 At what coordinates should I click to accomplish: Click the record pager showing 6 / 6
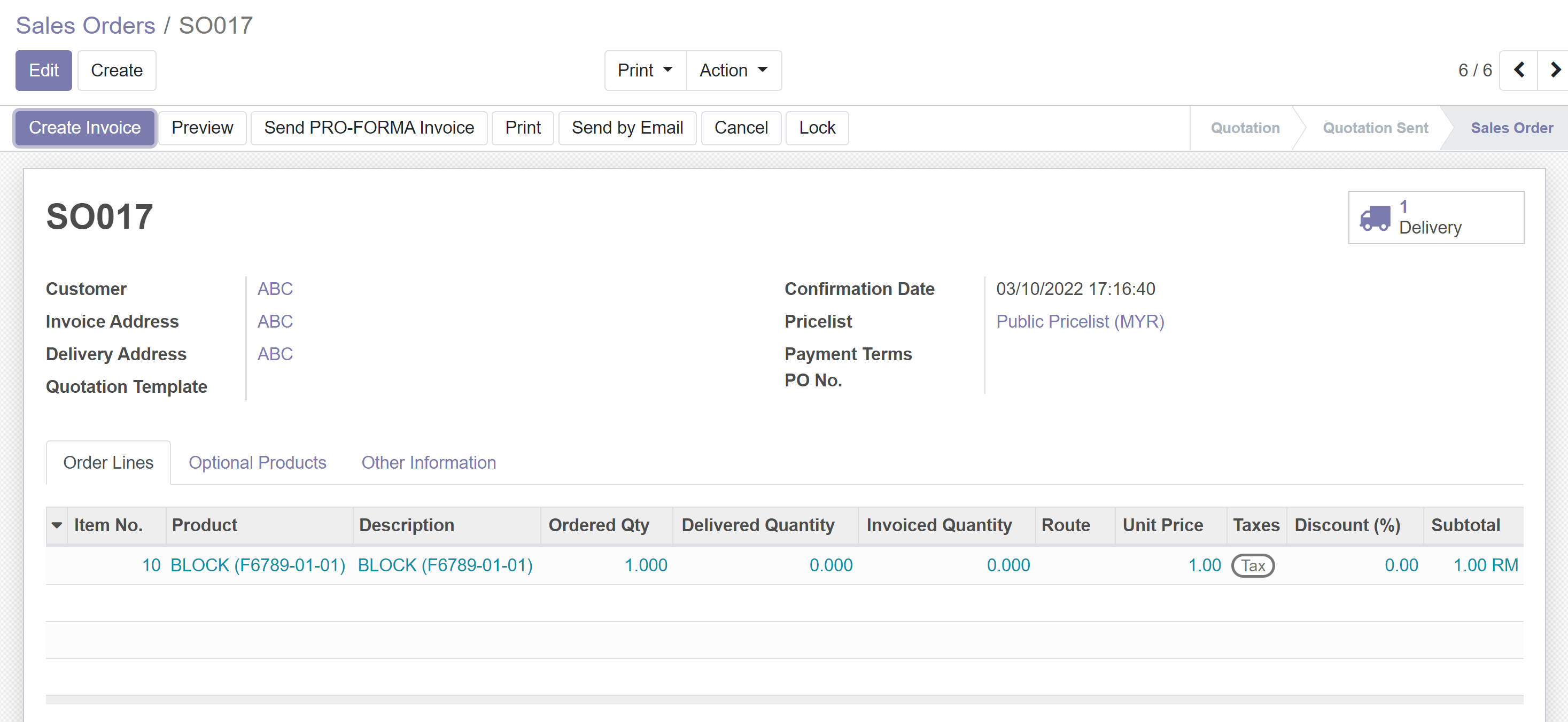coord(1475,70)
